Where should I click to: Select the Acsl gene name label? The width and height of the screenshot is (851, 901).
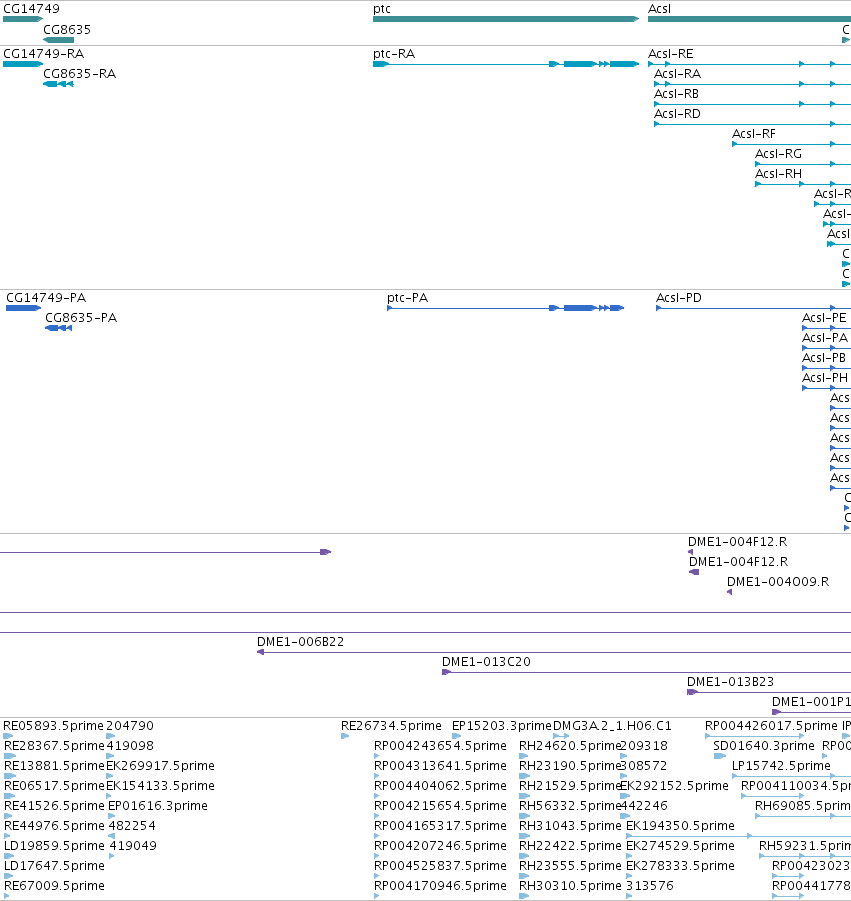coord(659,9)
